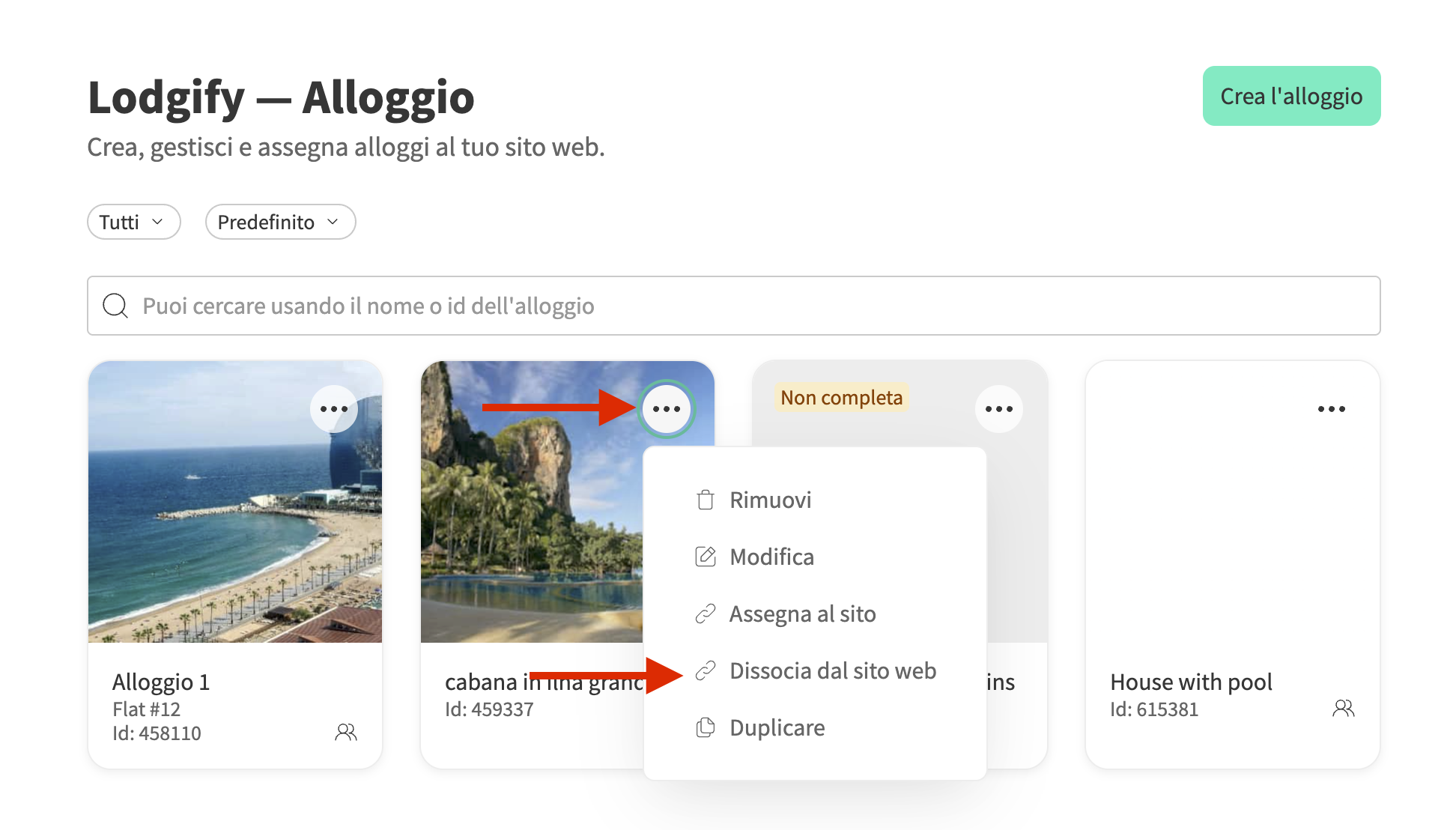Click the House with pool title

tap(1191, 682)
